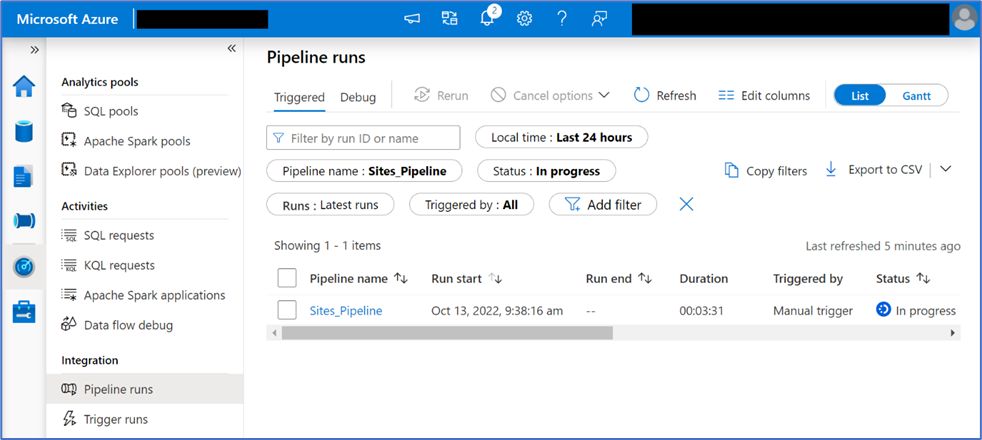This screenshot has height=440, width=982.
Task: Check the Sites_Pipeline row checkbox
Action: (287, 310)
